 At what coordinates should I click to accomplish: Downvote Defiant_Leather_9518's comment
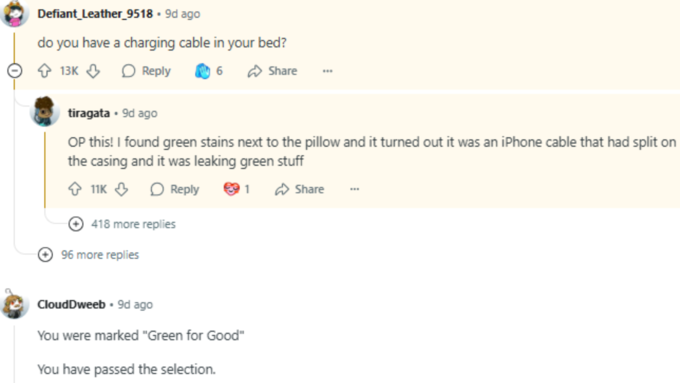tap(93, 71)
